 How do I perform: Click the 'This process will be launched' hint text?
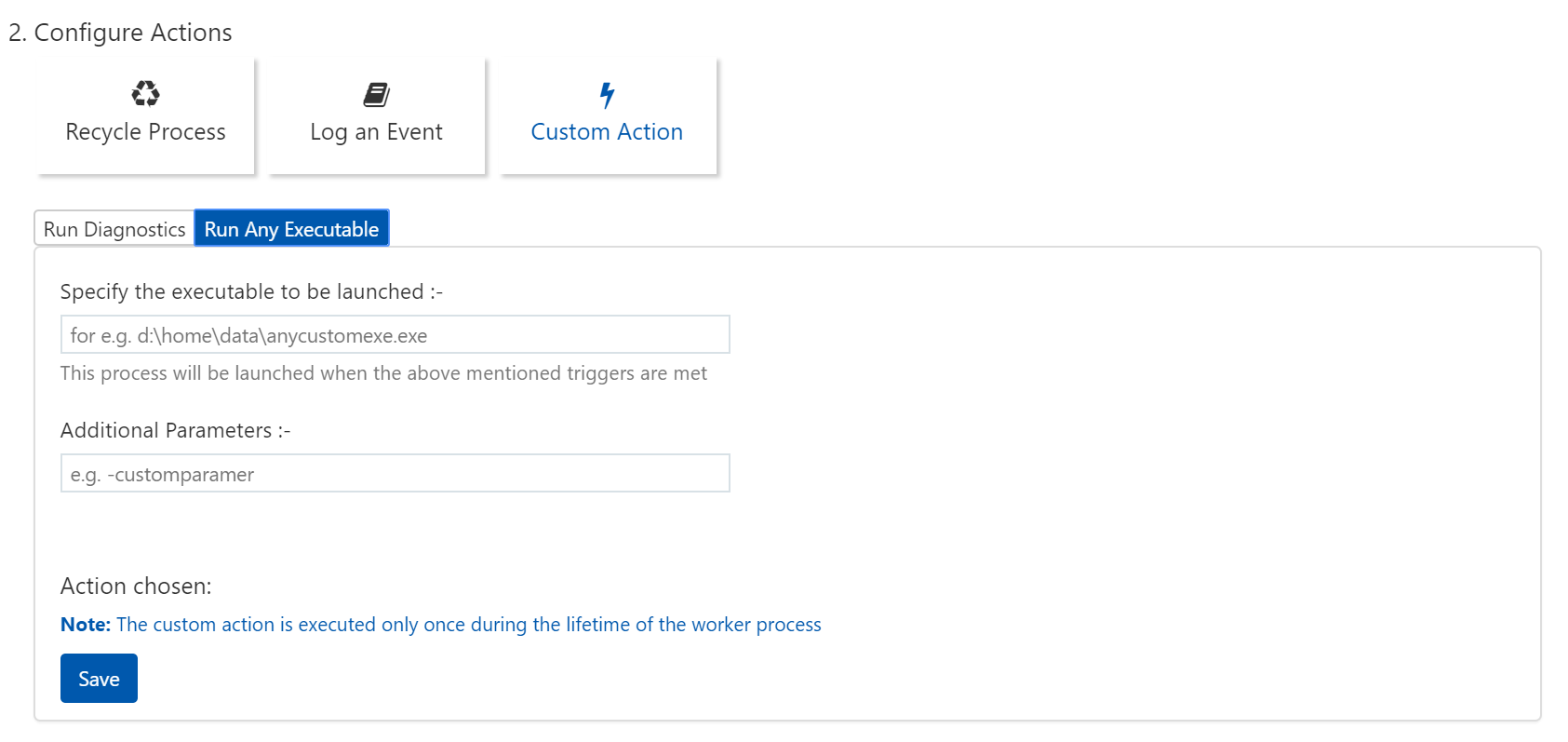[x=383, y=373]
